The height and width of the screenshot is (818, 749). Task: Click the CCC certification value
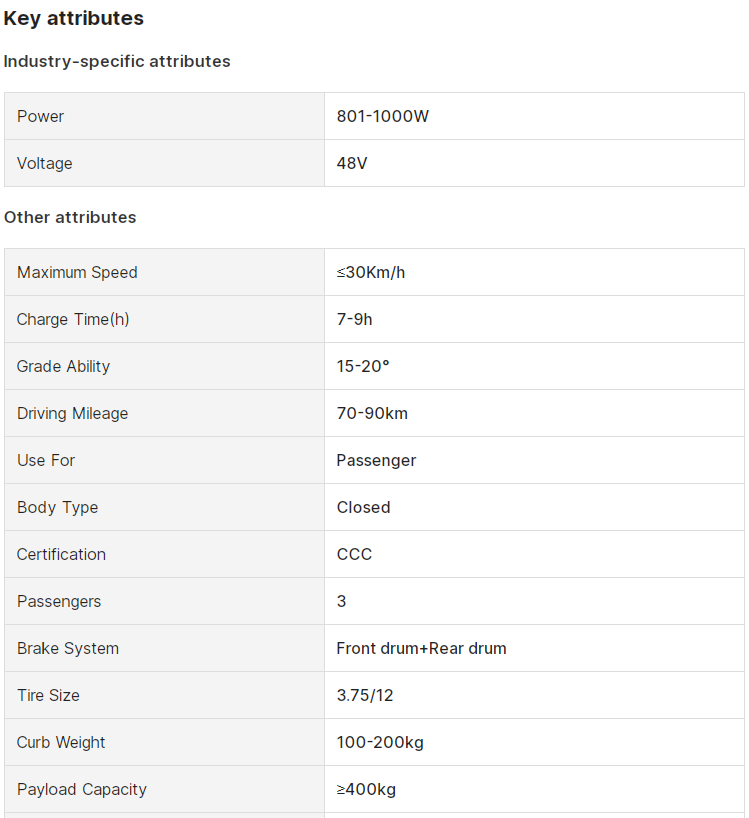point(354,554)
